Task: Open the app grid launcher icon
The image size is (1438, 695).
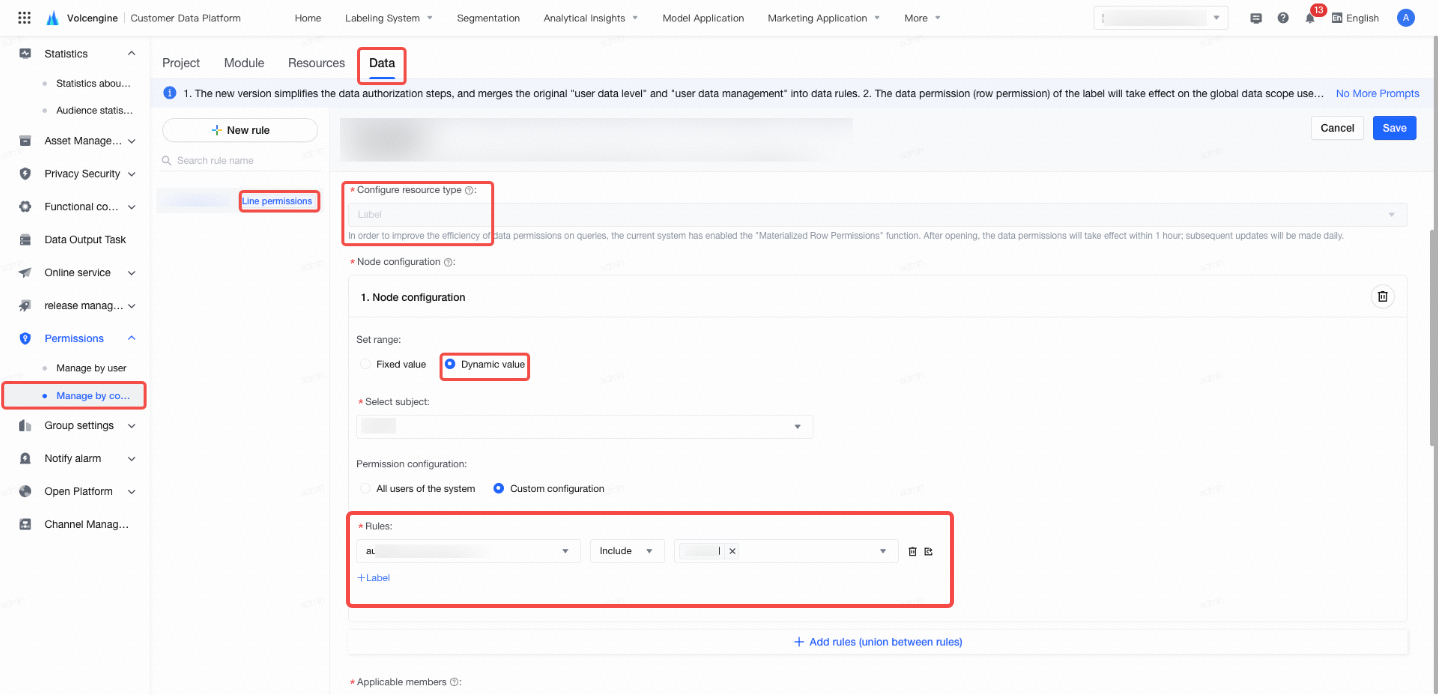Action: point(25,18)
